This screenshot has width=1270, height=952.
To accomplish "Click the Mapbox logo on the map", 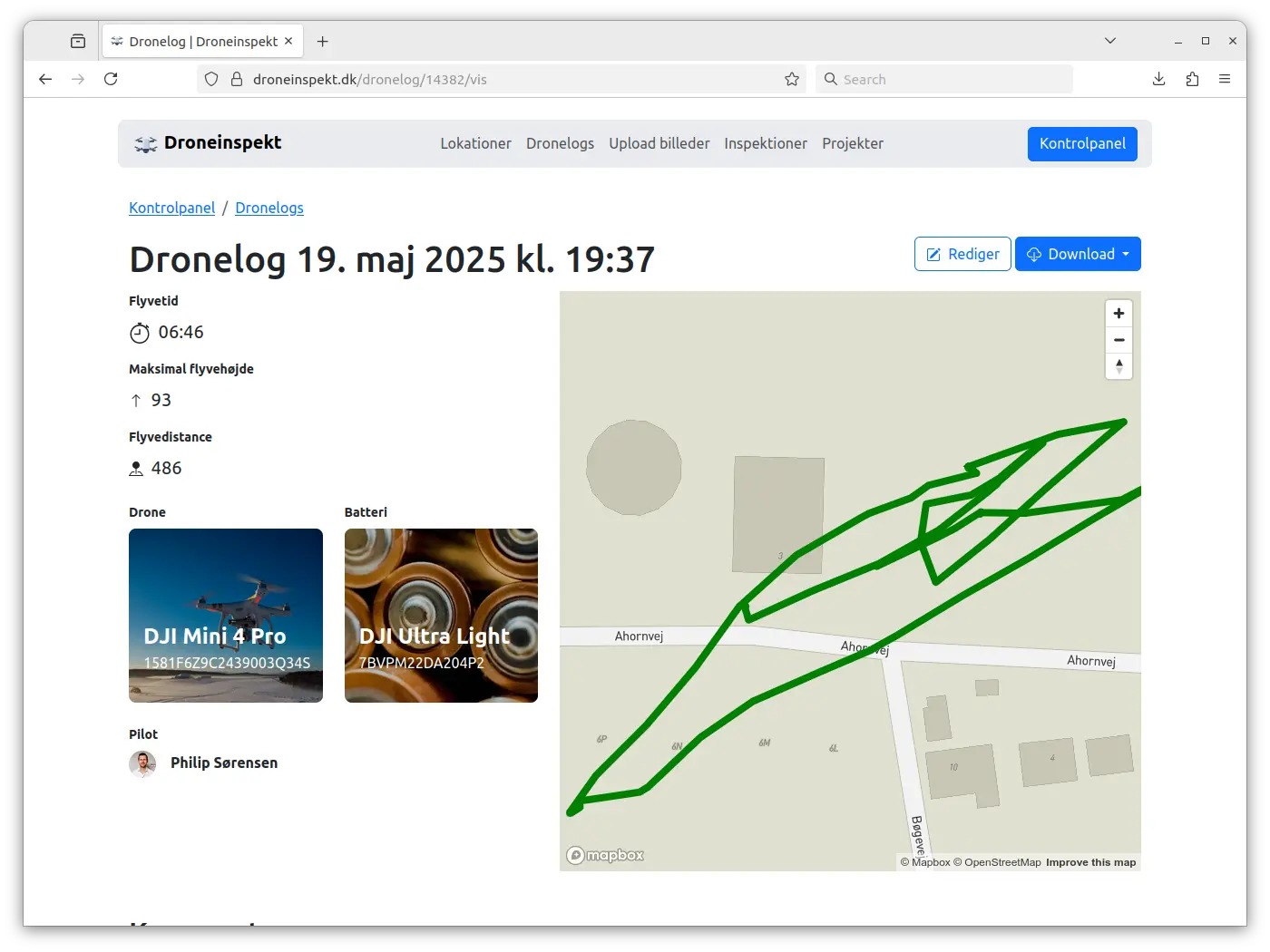I will click(604, 854).
